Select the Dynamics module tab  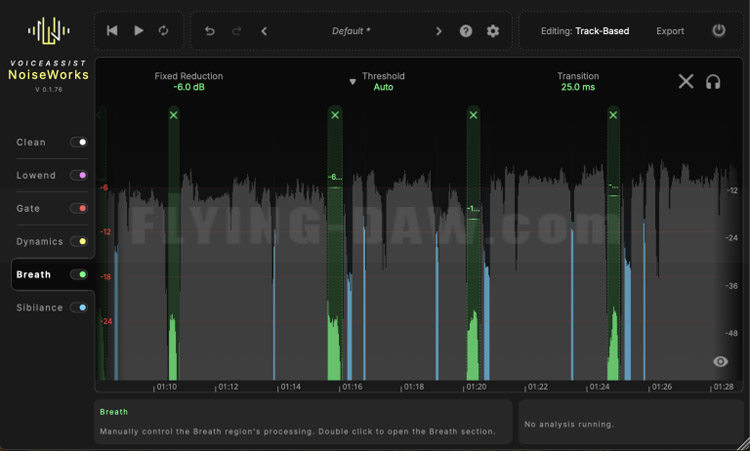pos(40,241)
